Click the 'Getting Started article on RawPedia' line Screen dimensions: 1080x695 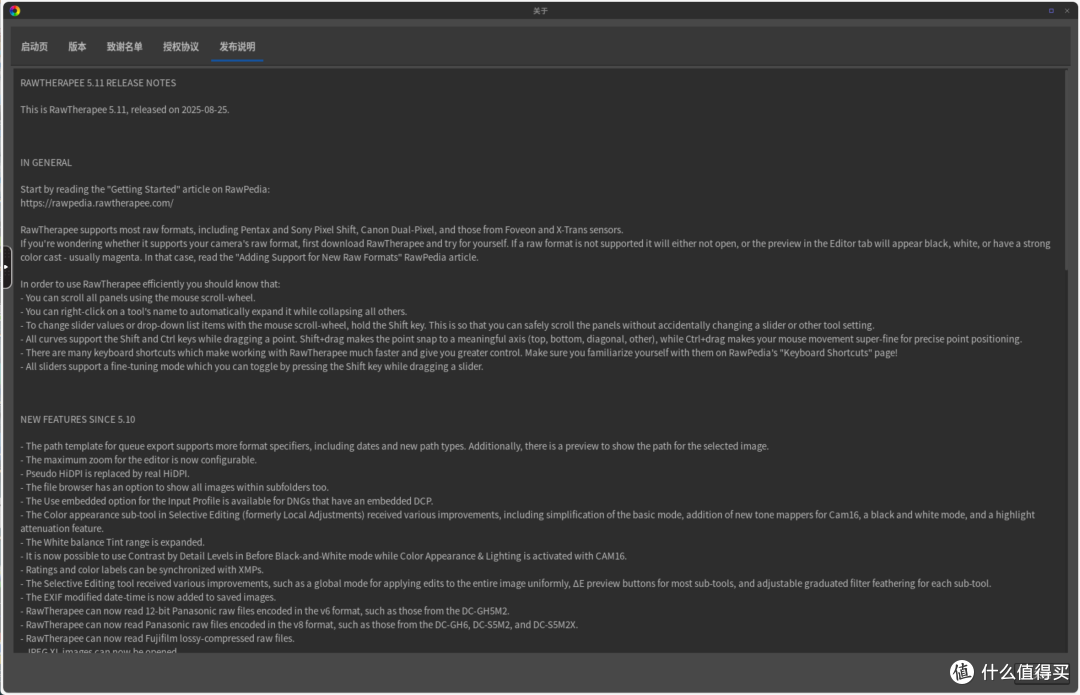tap(145, 189)
